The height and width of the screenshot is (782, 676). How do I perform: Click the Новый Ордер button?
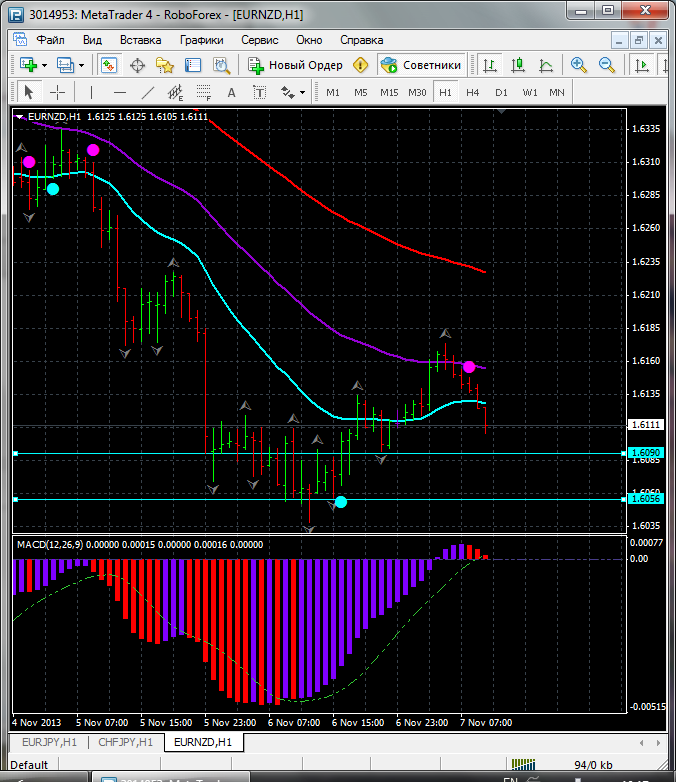(296, 65)
